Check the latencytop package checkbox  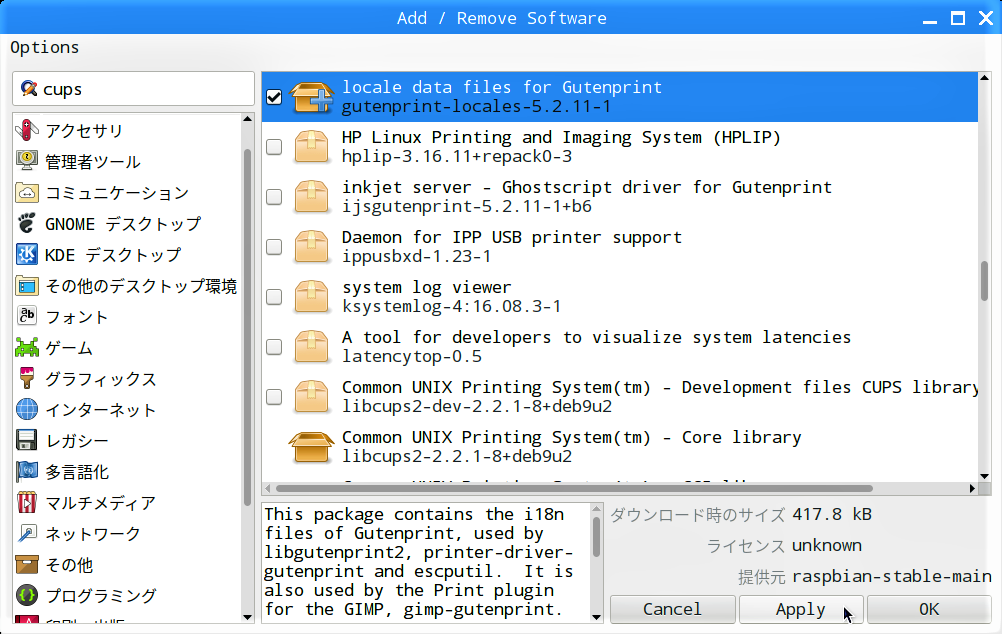point(274,346)
